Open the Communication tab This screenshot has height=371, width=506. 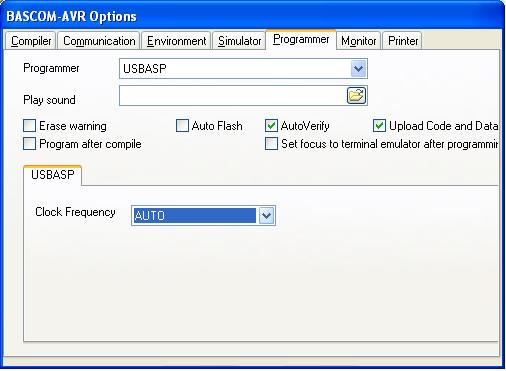tap(99, 41)
